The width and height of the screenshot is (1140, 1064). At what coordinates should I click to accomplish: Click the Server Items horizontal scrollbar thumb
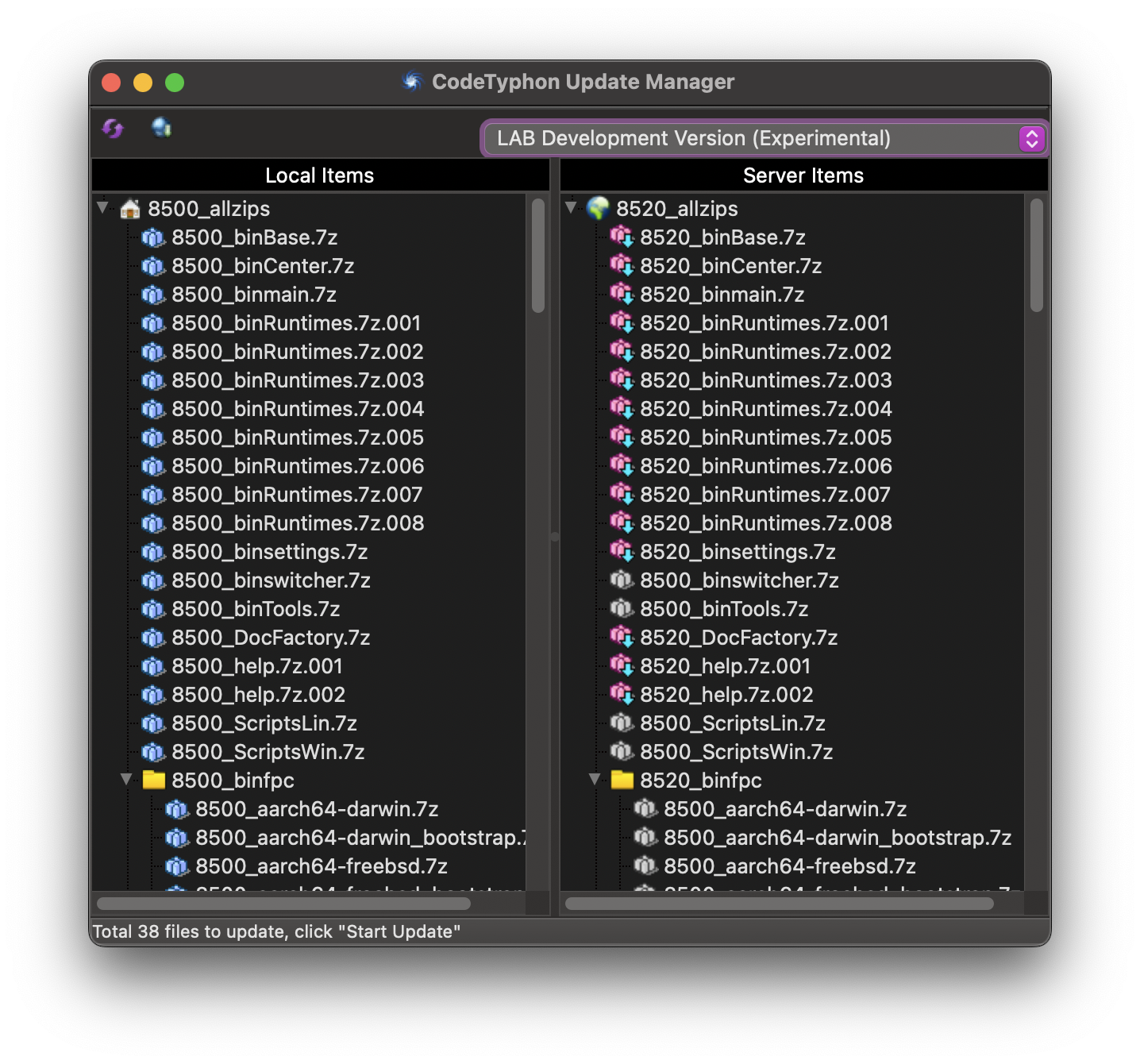779,903
